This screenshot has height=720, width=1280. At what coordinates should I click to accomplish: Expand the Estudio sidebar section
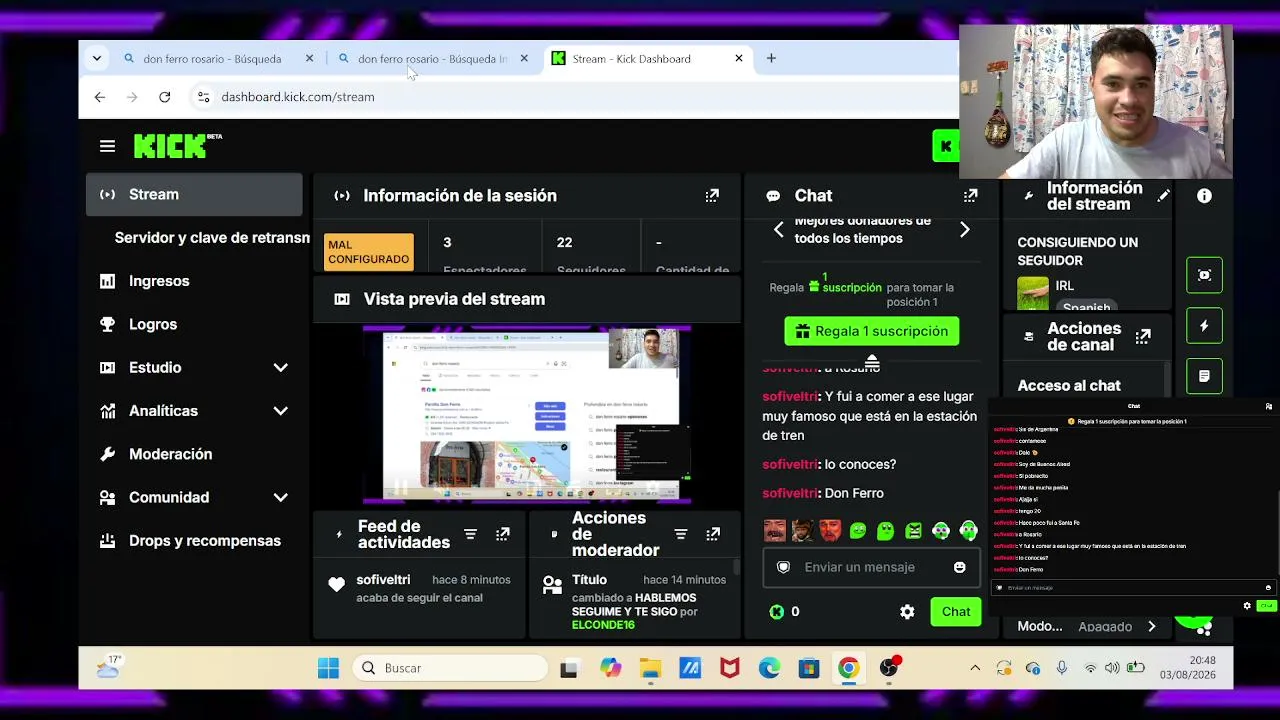pyautogui.click(x=281, y=368)
